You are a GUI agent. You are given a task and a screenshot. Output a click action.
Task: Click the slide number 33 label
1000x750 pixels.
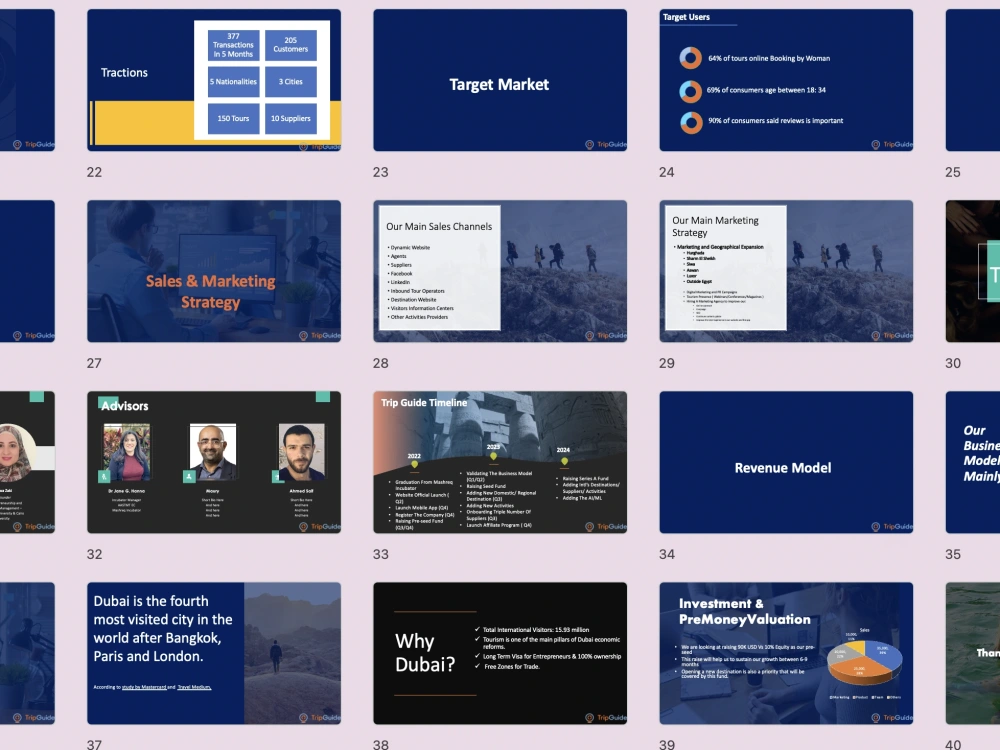coord(381,554)
